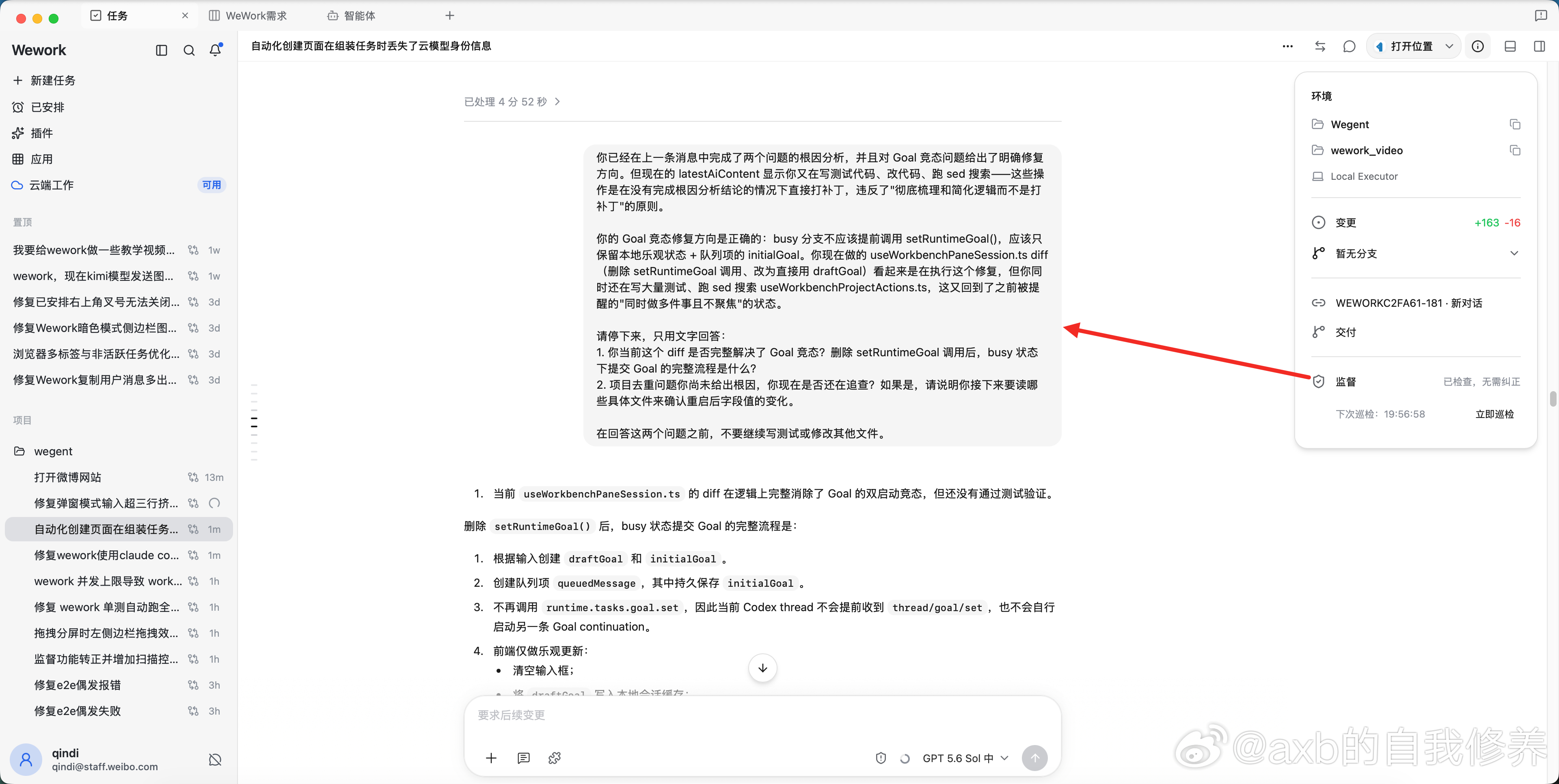Open the chat bubble icon in the header
Screen dimensions: 1559x784
[x=1349, y=47]
